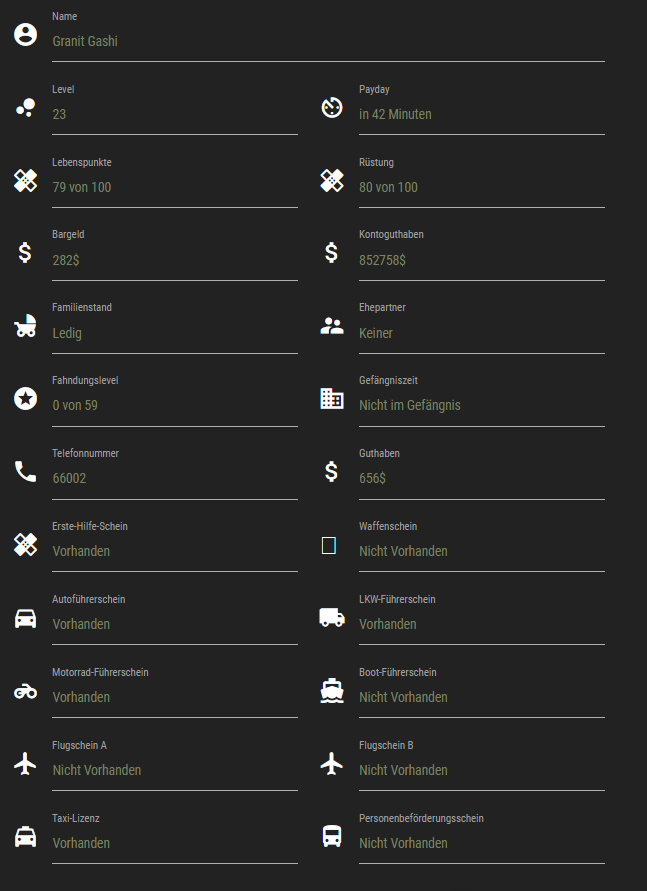Click the car Autoführerschein icon
The width and height of the screenshot is (647, 891).
[25, 618]
